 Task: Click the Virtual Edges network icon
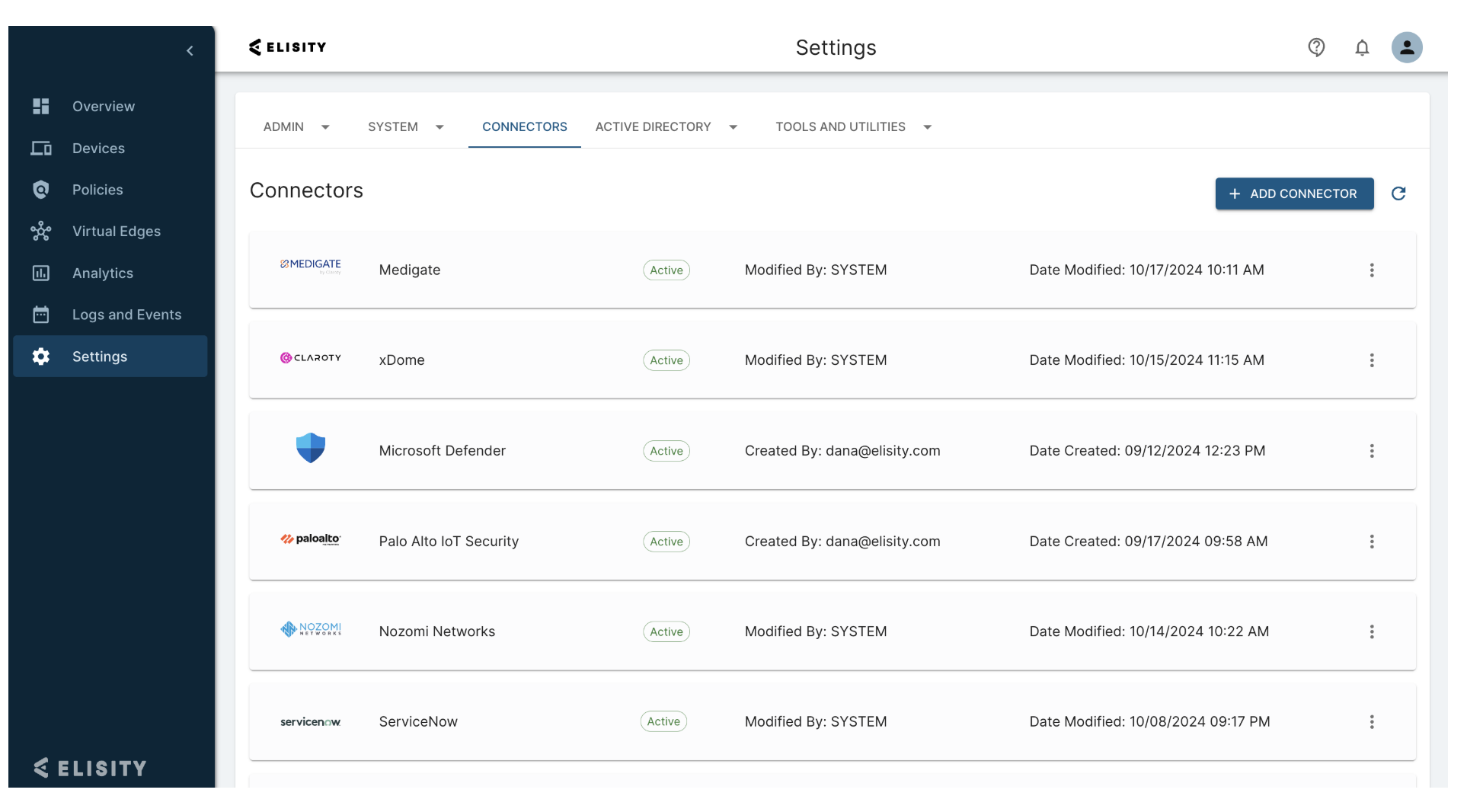[41, 232]
